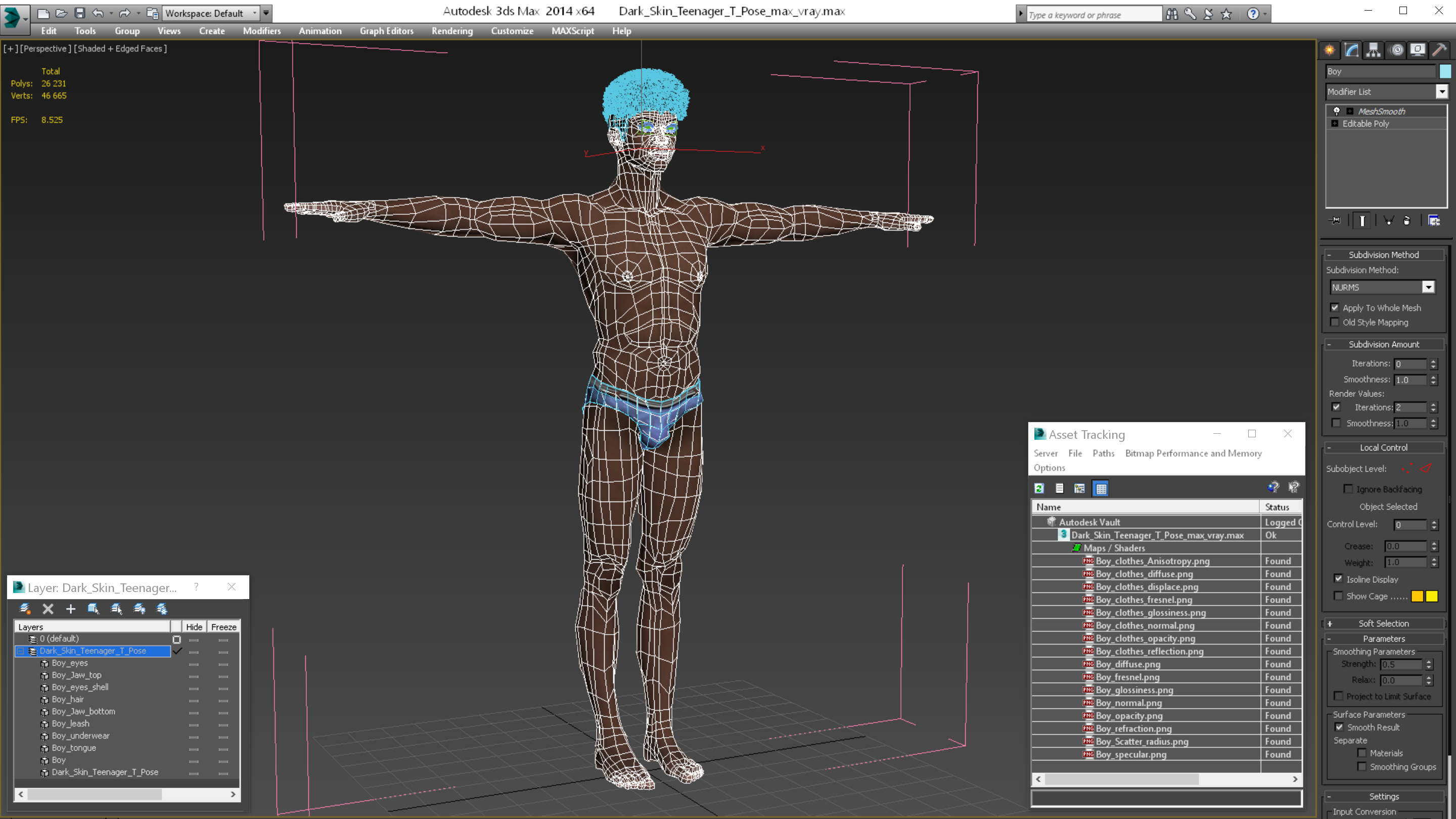Enable Project to Limit Surface checkbox
Viewport: 1456px width, 819px height.
pos(1338,696)
